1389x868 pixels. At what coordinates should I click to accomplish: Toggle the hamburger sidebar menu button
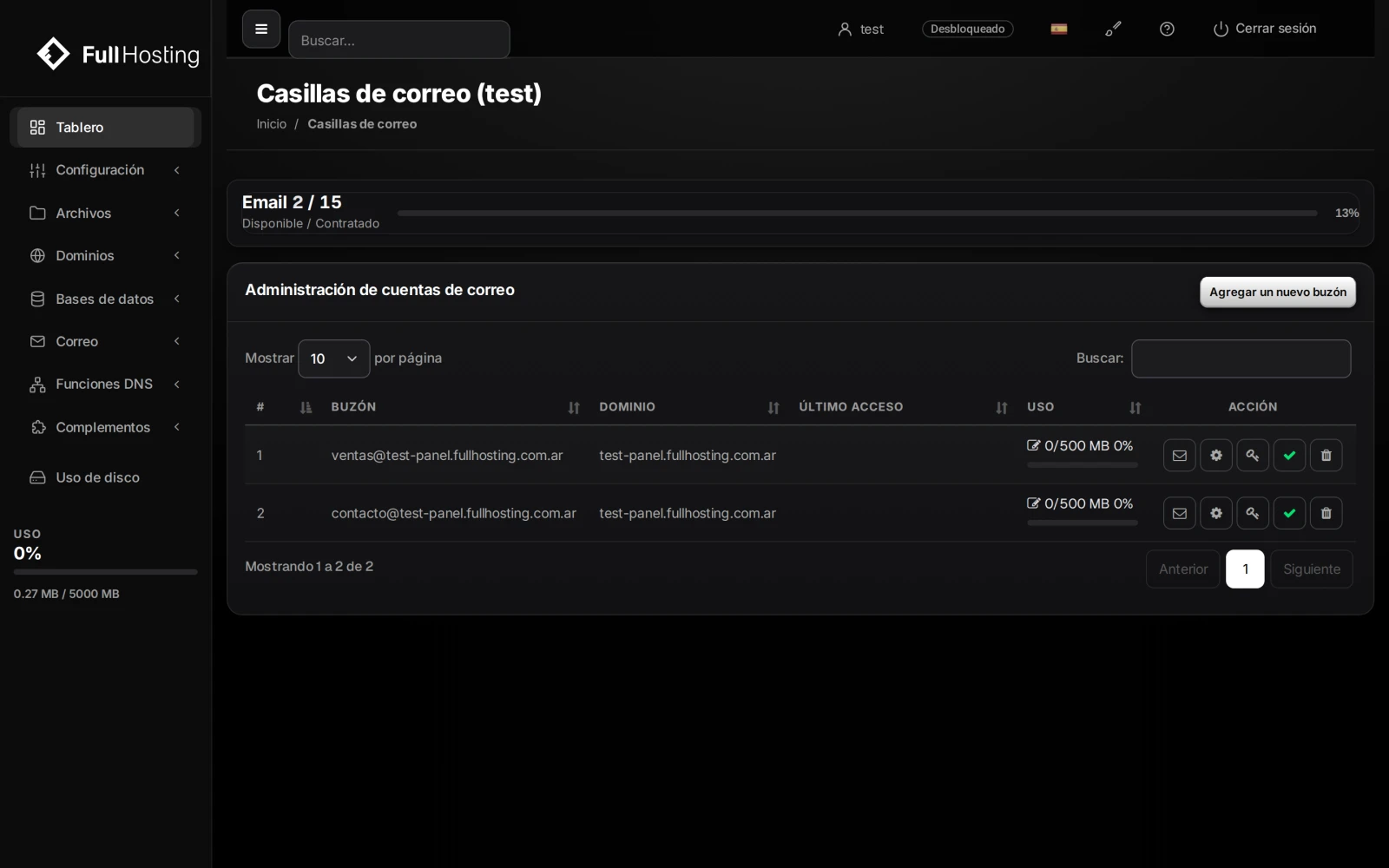[x=261, y=29]
